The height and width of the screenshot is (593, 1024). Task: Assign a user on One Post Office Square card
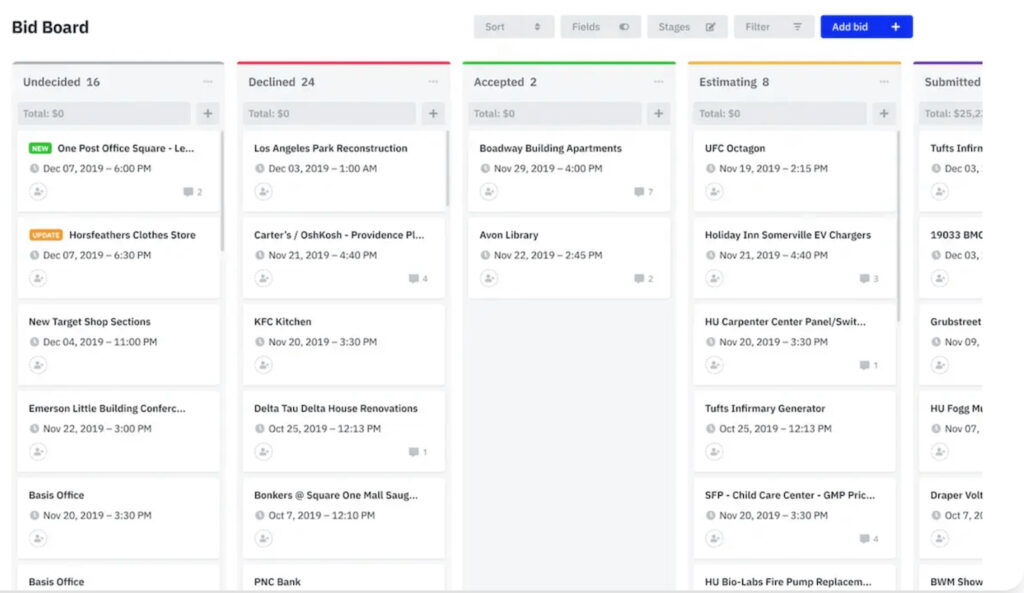coord(38,191)
